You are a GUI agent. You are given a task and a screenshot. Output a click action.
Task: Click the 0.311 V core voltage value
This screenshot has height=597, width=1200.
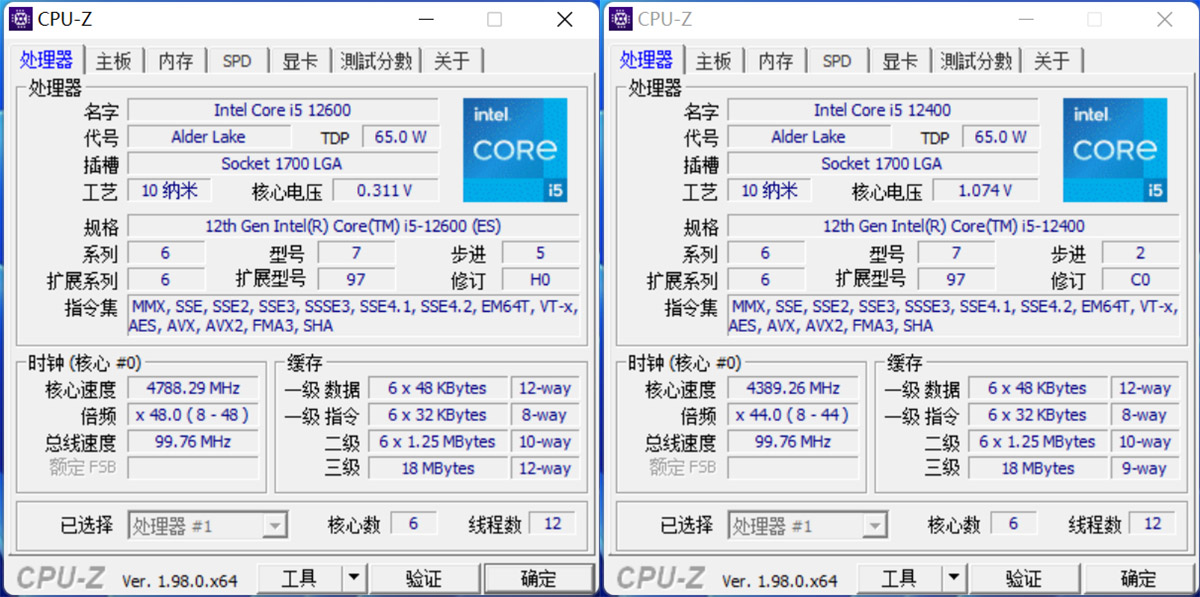pos(385,190)
